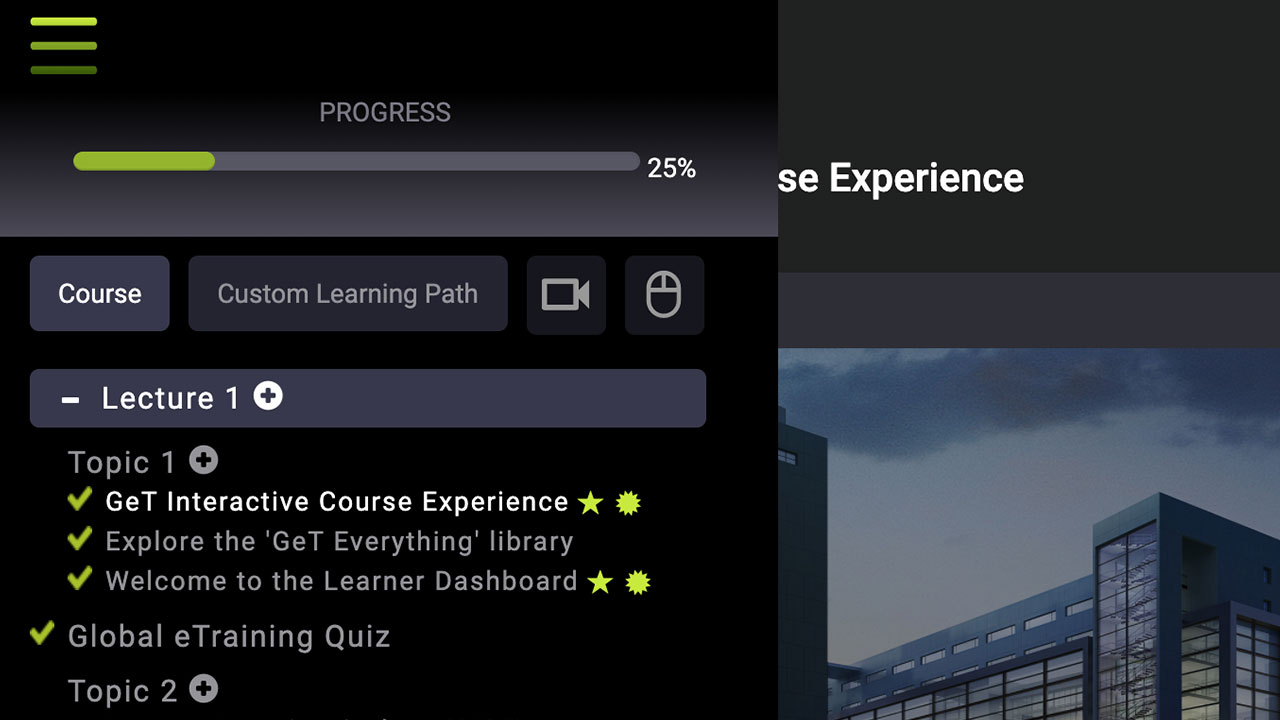Open the Custom Learning Path tab
Viewport: 1280px width, 720px height.
[x=347, y=294]
